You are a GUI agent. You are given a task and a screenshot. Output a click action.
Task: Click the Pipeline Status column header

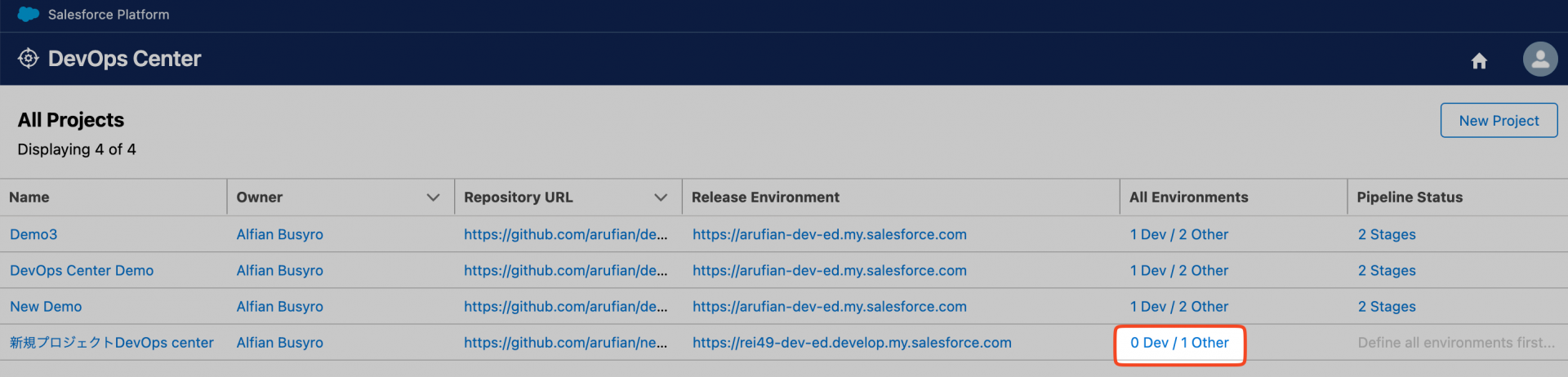1410,197
